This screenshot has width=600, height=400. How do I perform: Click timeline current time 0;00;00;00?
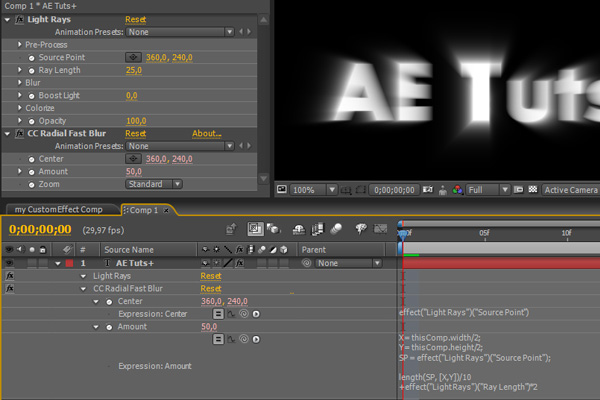coord(40,229)
